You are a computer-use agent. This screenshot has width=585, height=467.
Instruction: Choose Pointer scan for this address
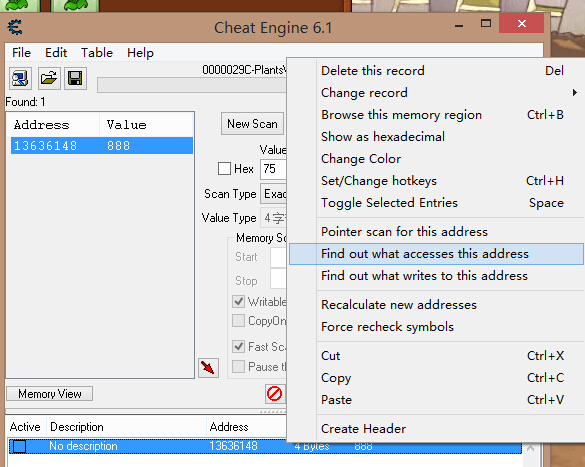point(436,232)
